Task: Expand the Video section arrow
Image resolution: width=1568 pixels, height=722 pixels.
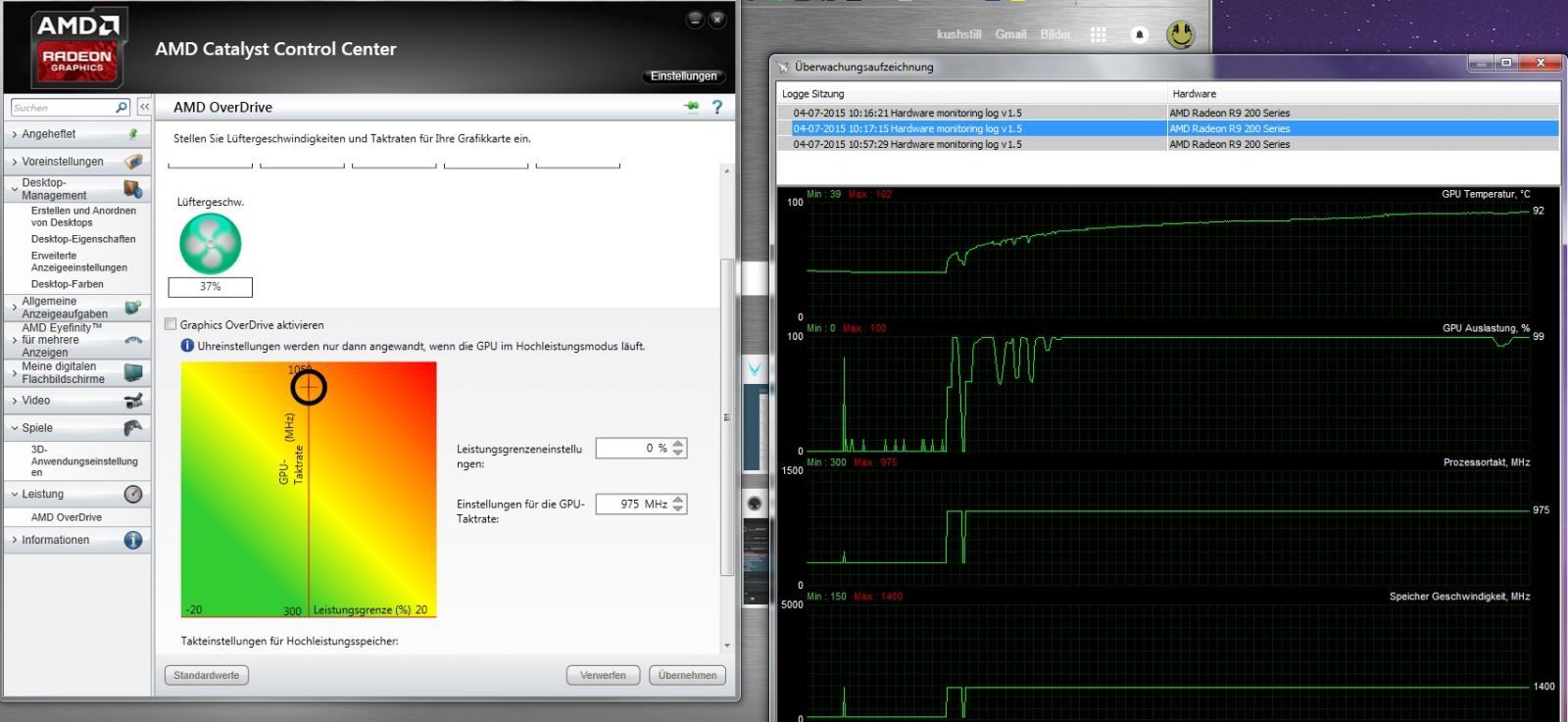Action: pos(14,401)
